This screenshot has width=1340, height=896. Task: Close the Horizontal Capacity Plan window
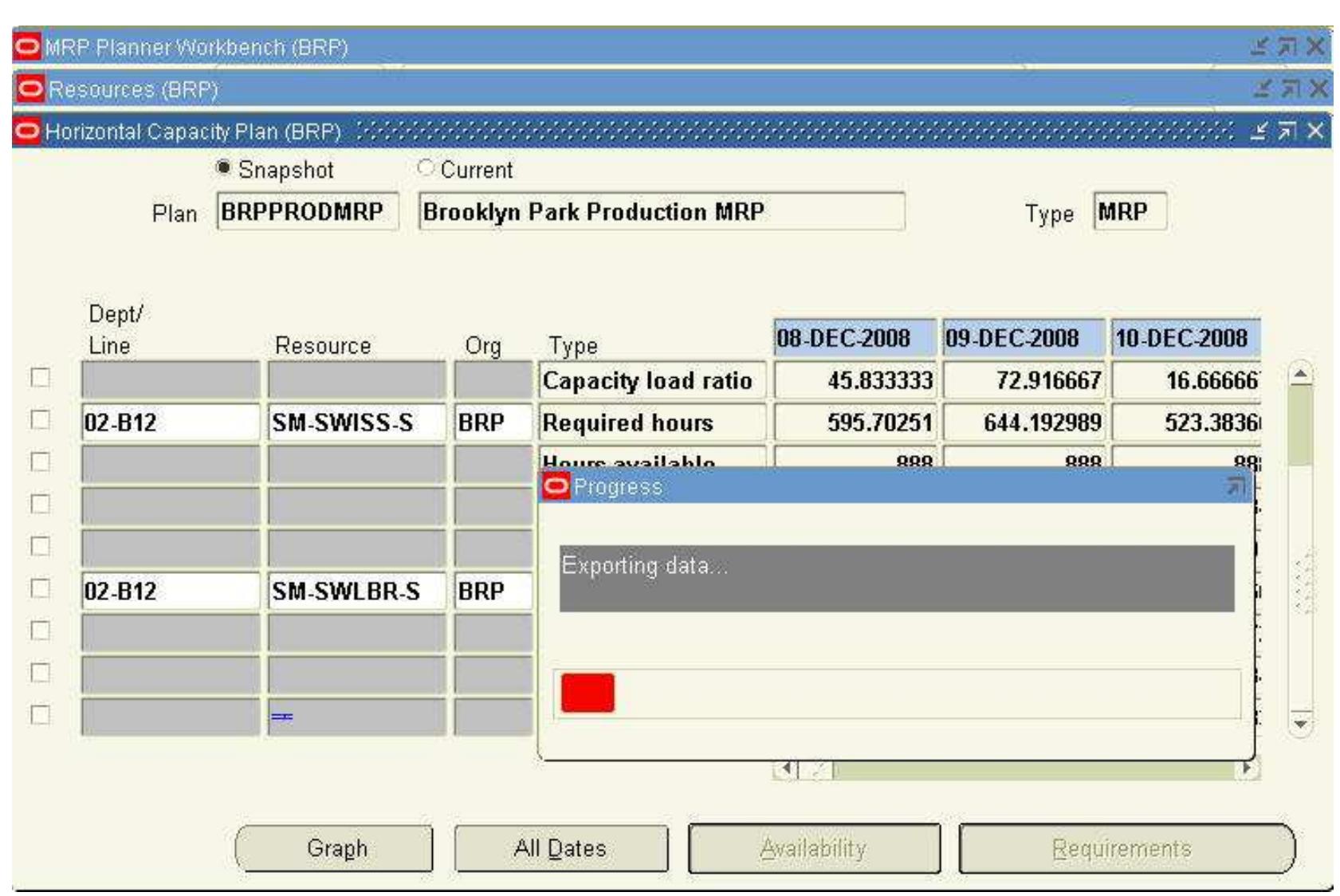1315,131
